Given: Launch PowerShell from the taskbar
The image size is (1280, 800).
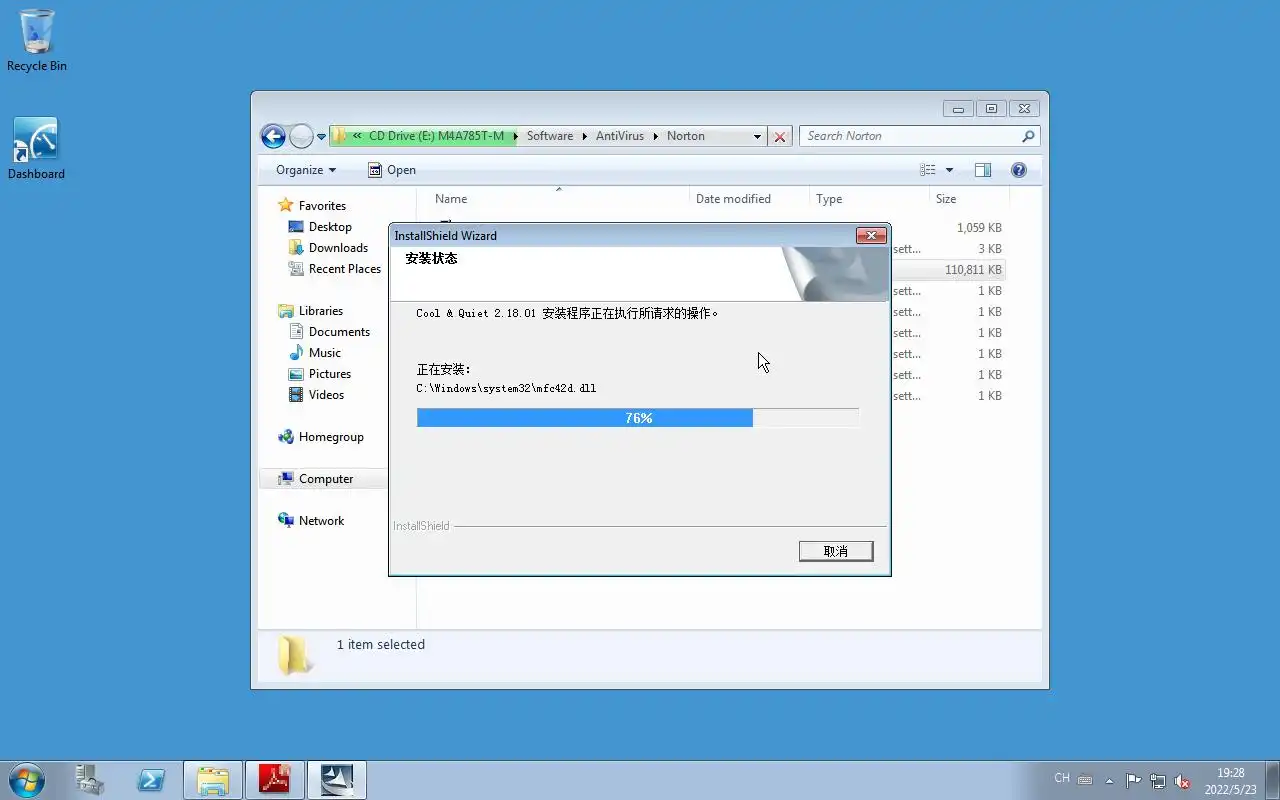Looking at the screenshot, I should tap(151, 780).
